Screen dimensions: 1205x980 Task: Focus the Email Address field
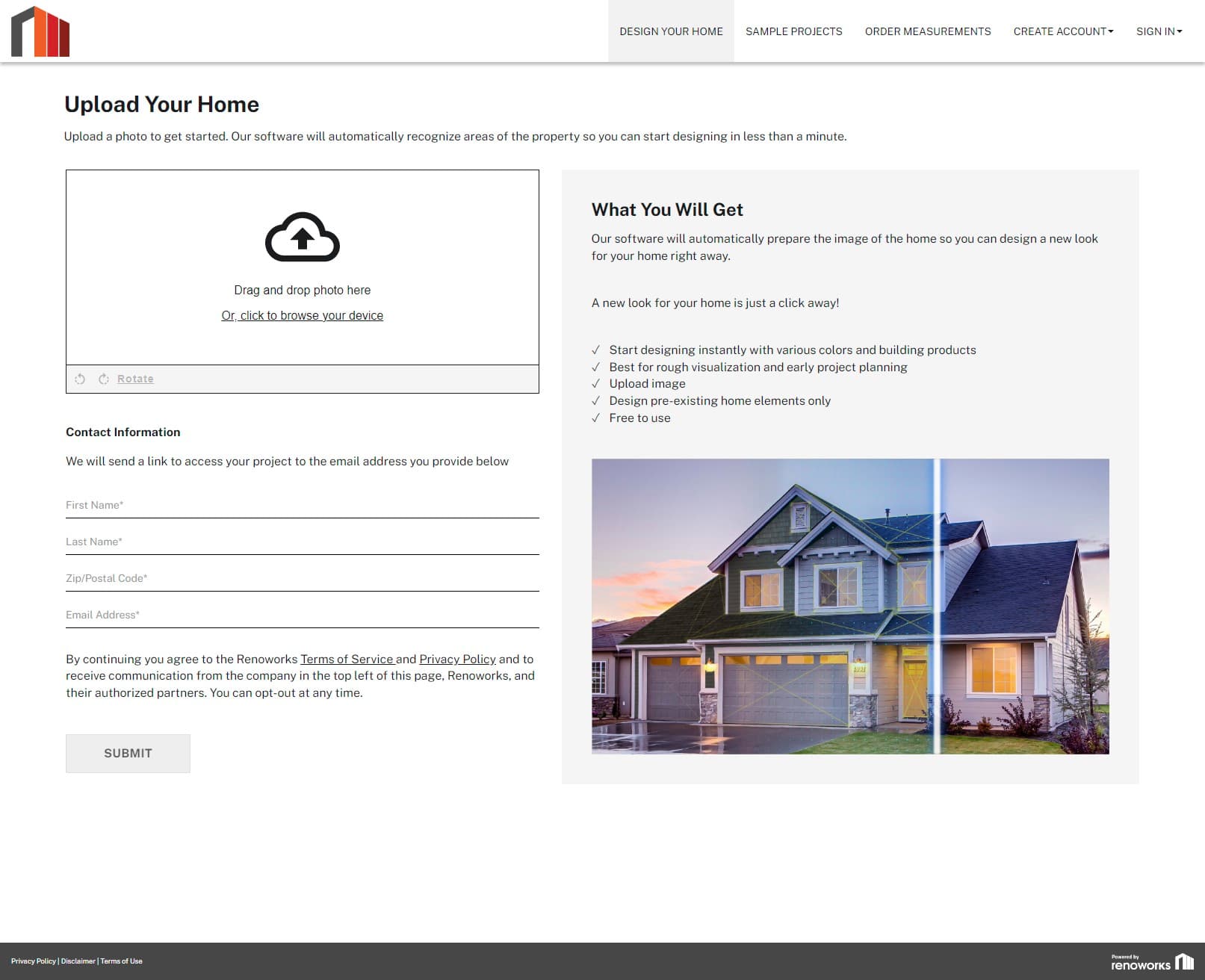tap(303, 615)
